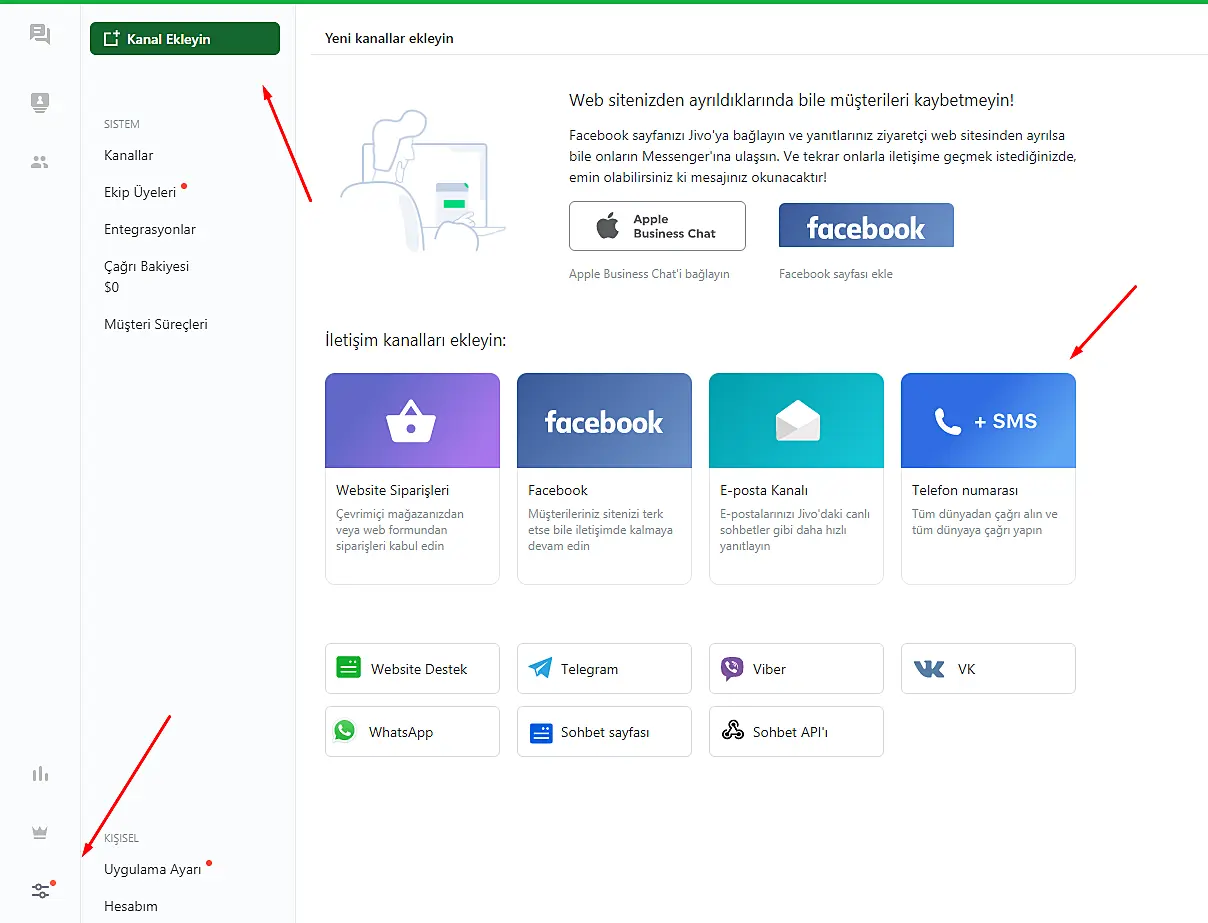This screenshot has height=923, width=1208.
Task: Select Müşteri Süreçleri in sidebar
Action: pyautogui.click(x=156, y=324)
